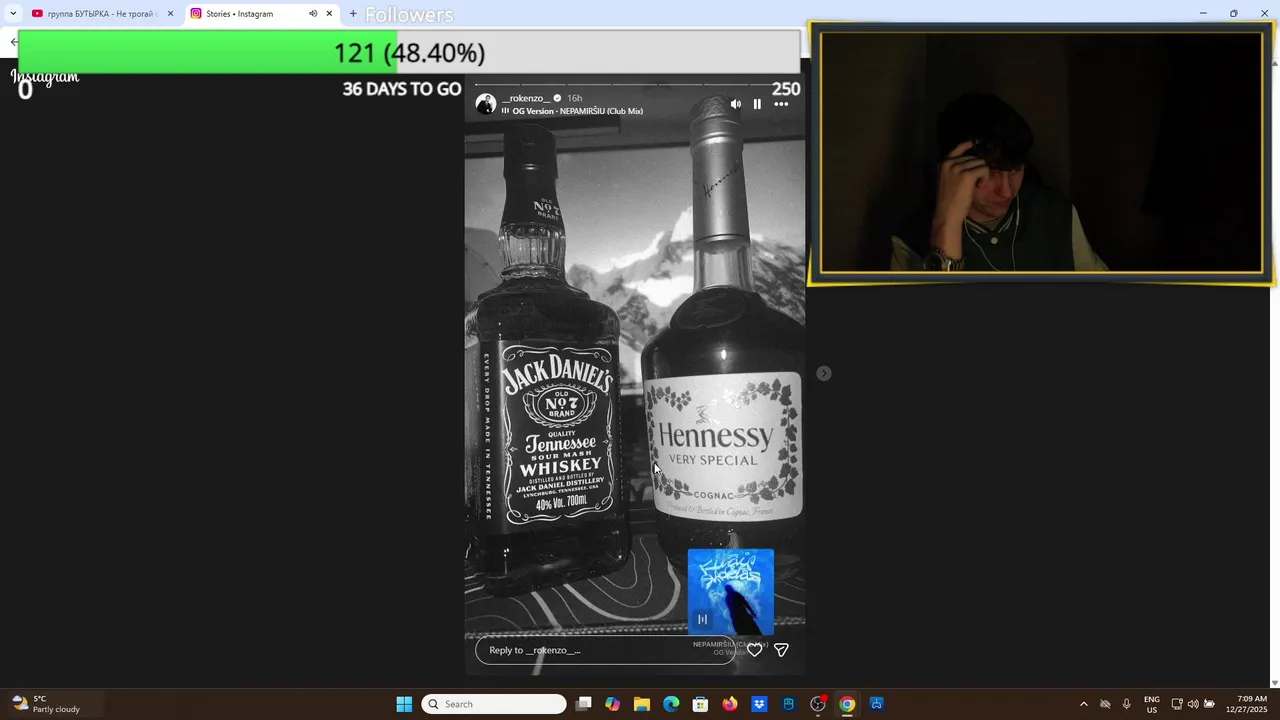Mute the Instagram tab audio indicator

[x=312, y=14]
